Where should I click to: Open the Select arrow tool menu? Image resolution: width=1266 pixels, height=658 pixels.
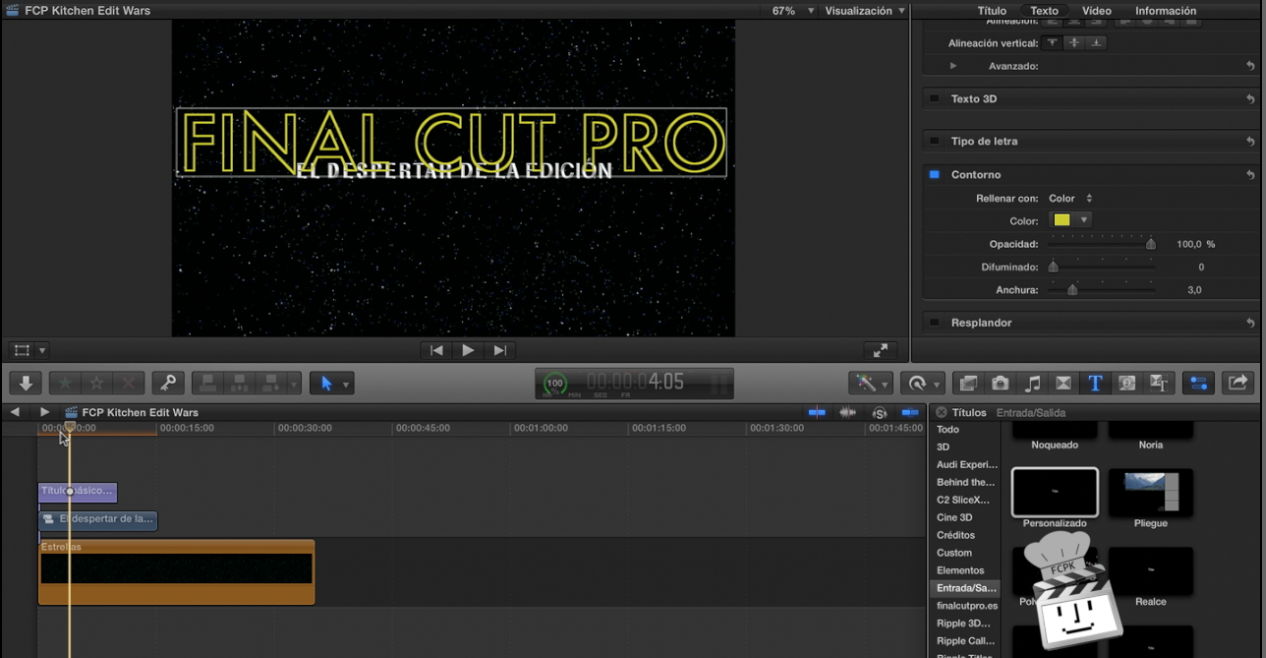332,383
